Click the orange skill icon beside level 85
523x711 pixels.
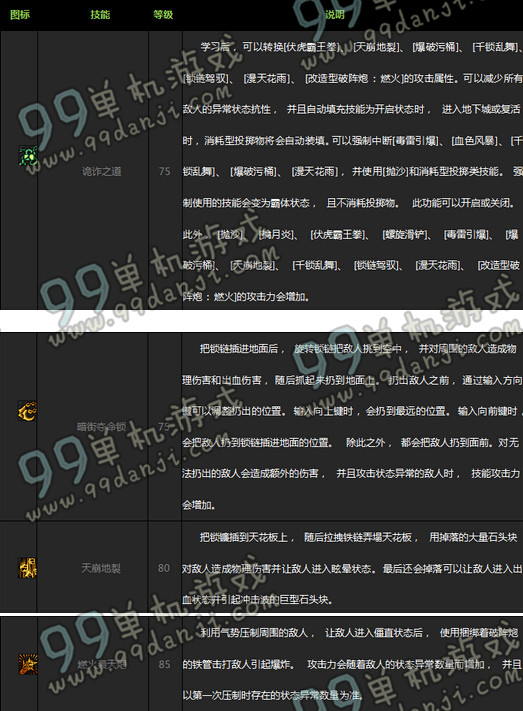pyautogui.click(x=27, y=664)
